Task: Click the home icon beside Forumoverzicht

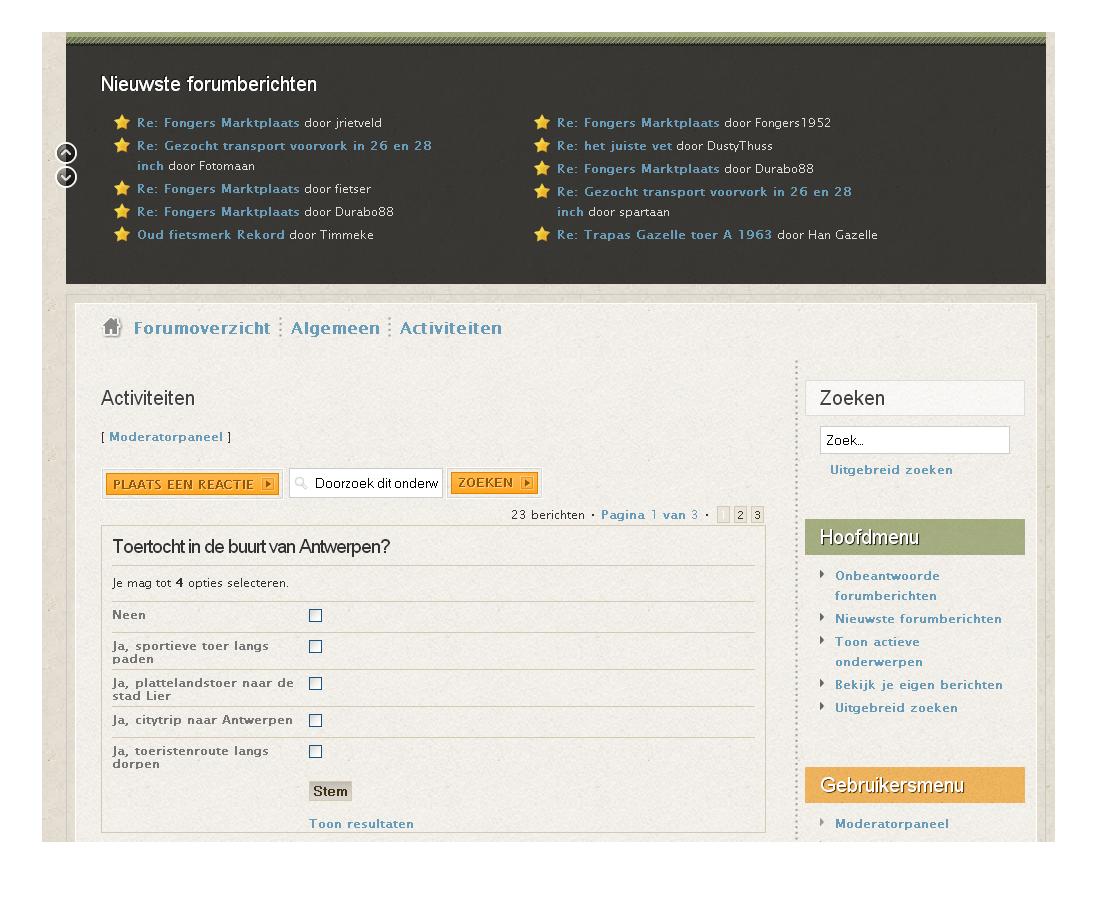Action: [x=112, y=327]
